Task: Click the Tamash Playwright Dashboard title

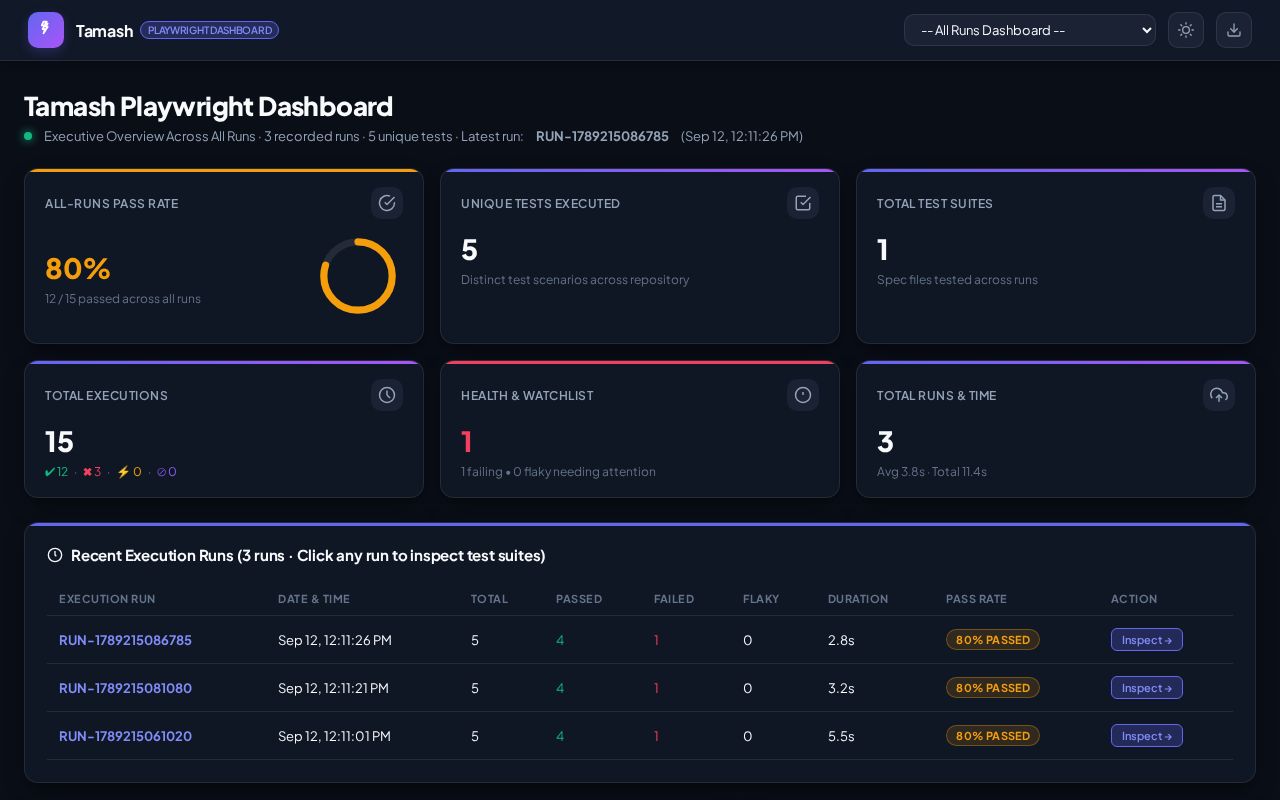Action: coord(208,106)
